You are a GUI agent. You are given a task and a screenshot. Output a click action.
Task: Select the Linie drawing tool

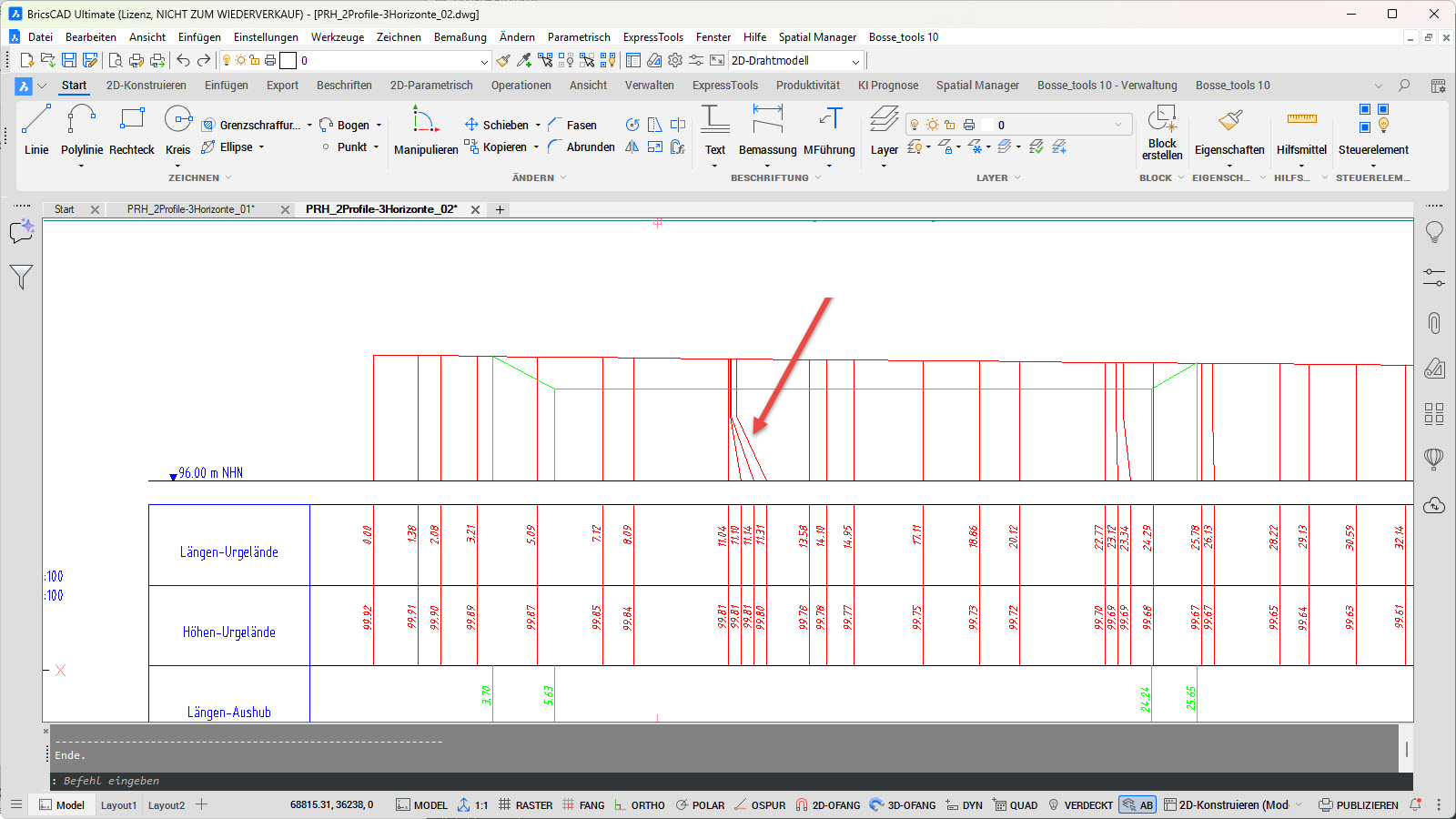(36, 130)
